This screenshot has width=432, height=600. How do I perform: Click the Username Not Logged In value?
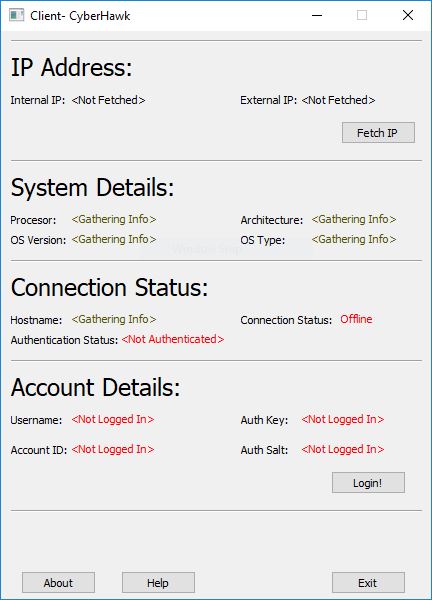[x=113, y=419]
